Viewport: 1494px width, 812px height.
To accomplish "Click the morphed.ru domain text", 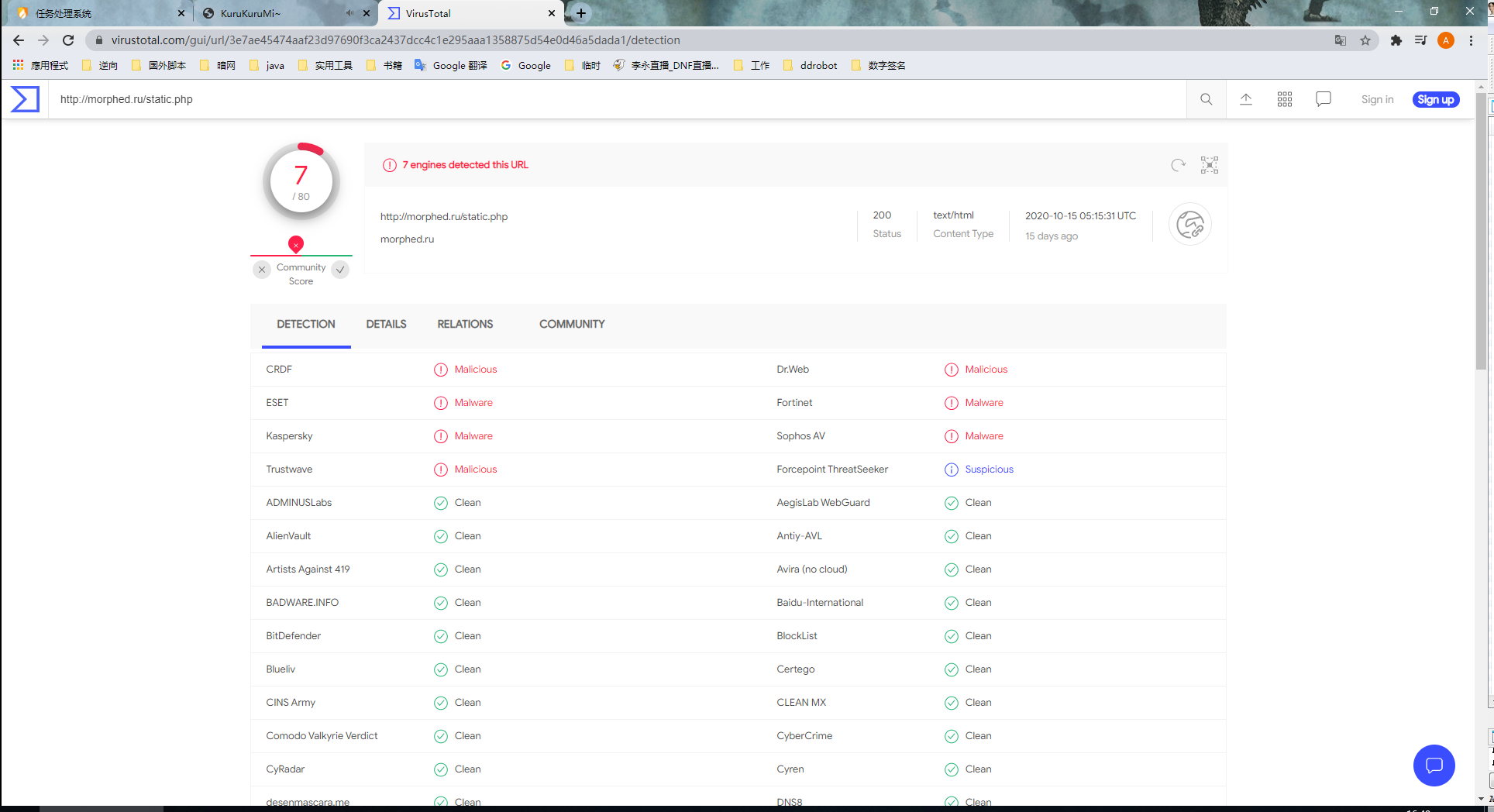I will click(407, 239).
